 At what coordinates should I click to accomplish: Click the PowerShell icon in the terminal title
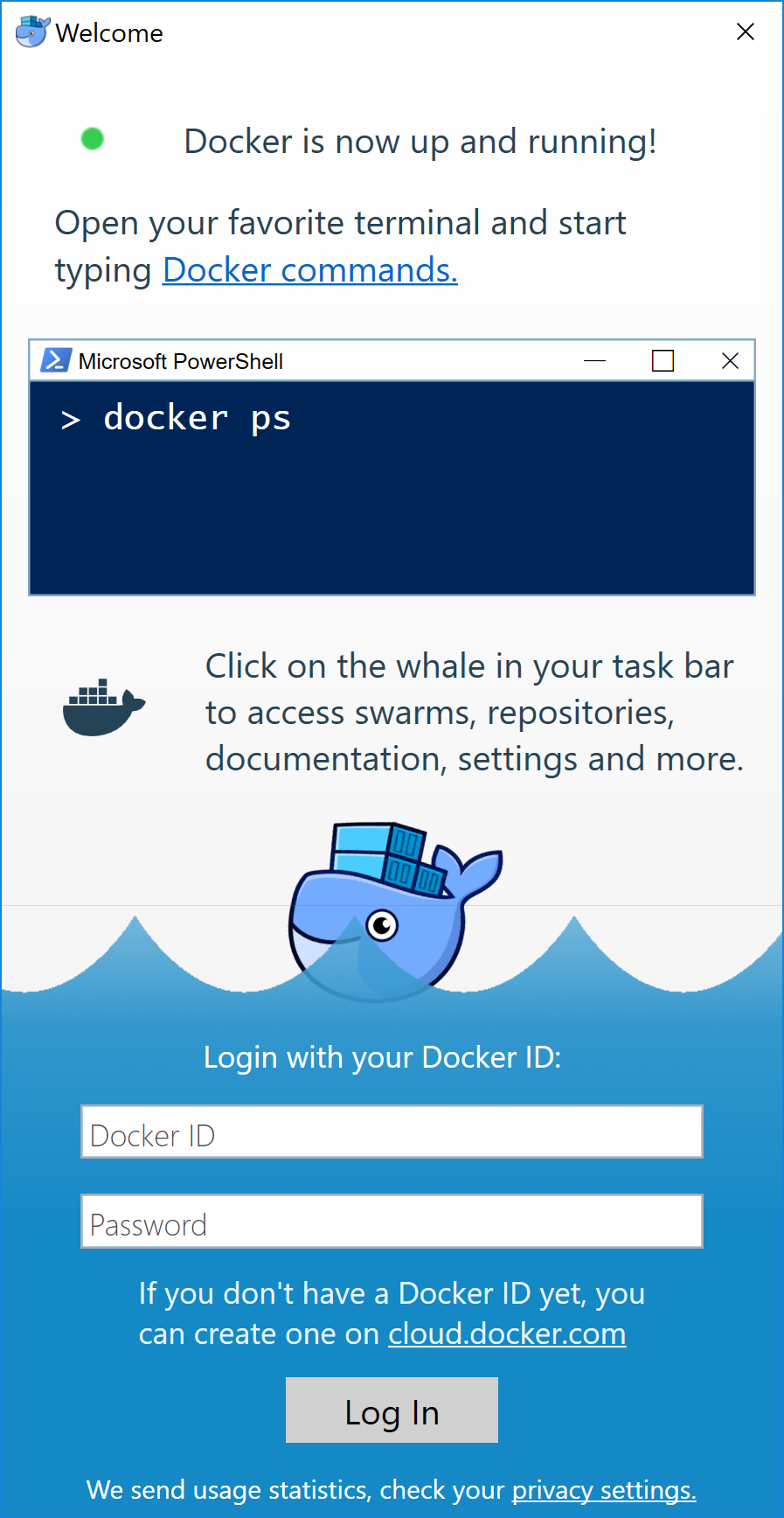click(56, 360)
